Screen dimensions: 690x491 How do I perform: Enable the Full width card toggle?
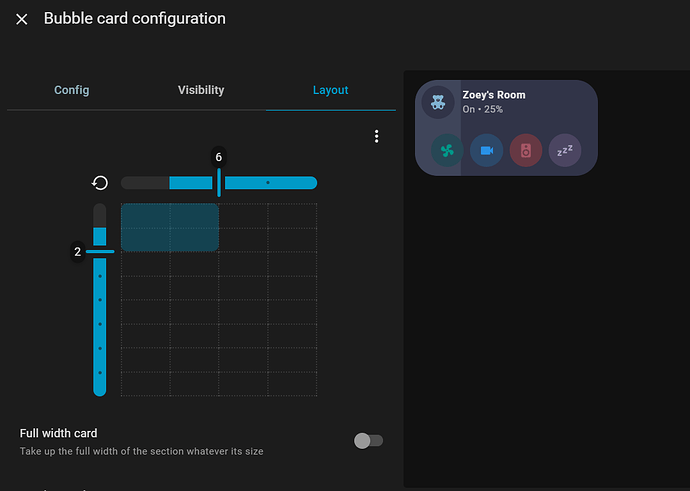pos(368,440)
